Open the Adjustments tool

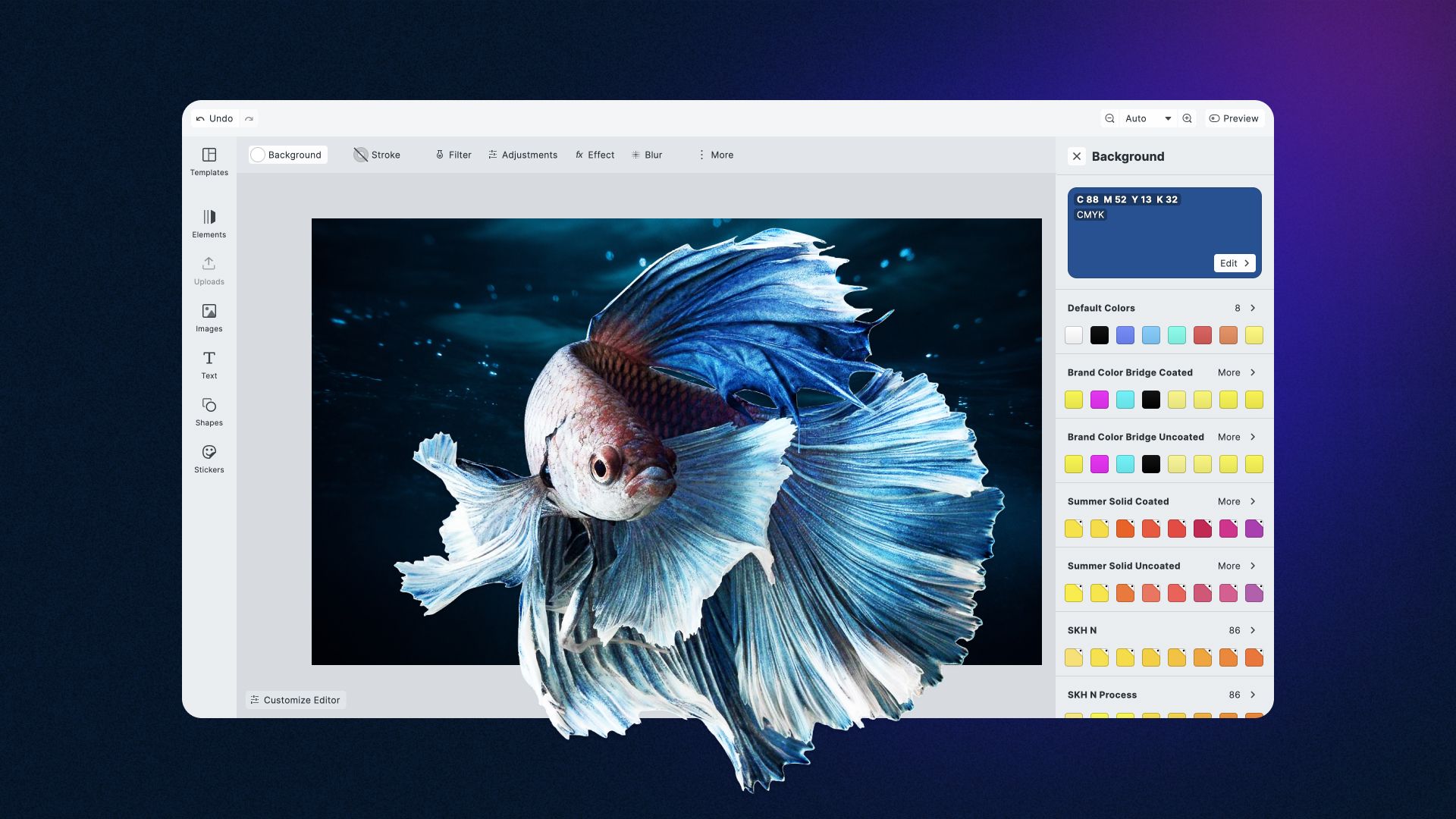[x=523, y=155]
